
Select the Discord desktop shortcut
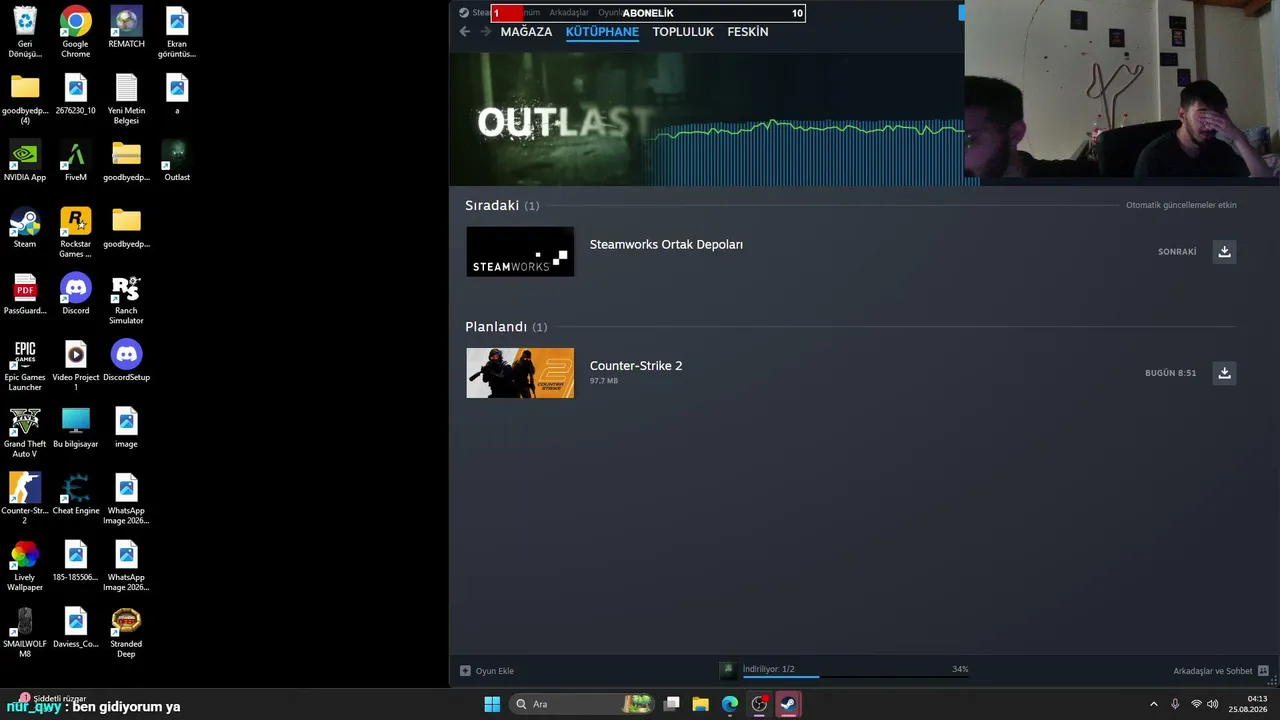point(75,294)
